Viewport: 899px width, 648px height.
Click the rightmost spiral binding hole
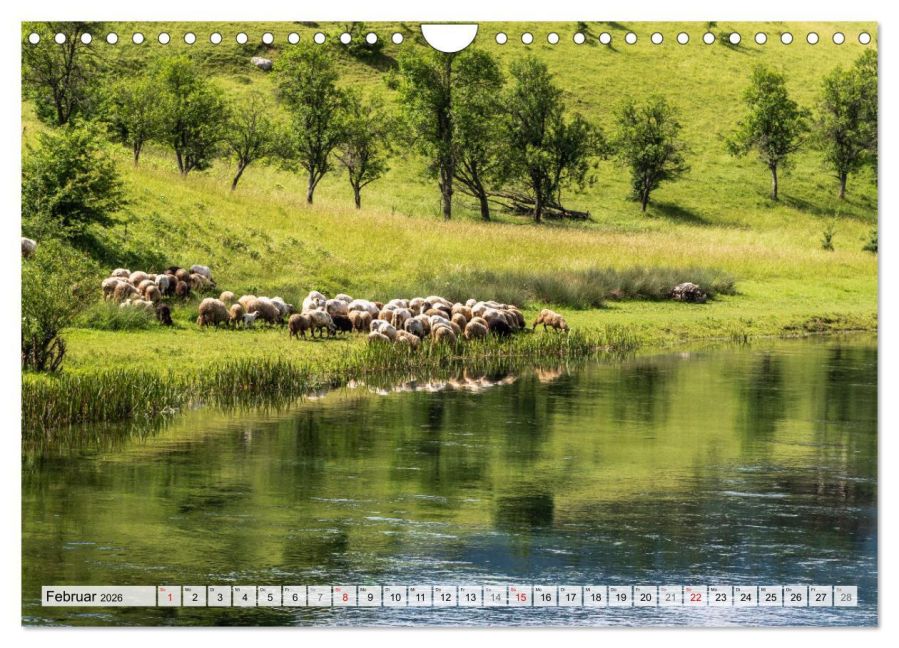point(866,39)
